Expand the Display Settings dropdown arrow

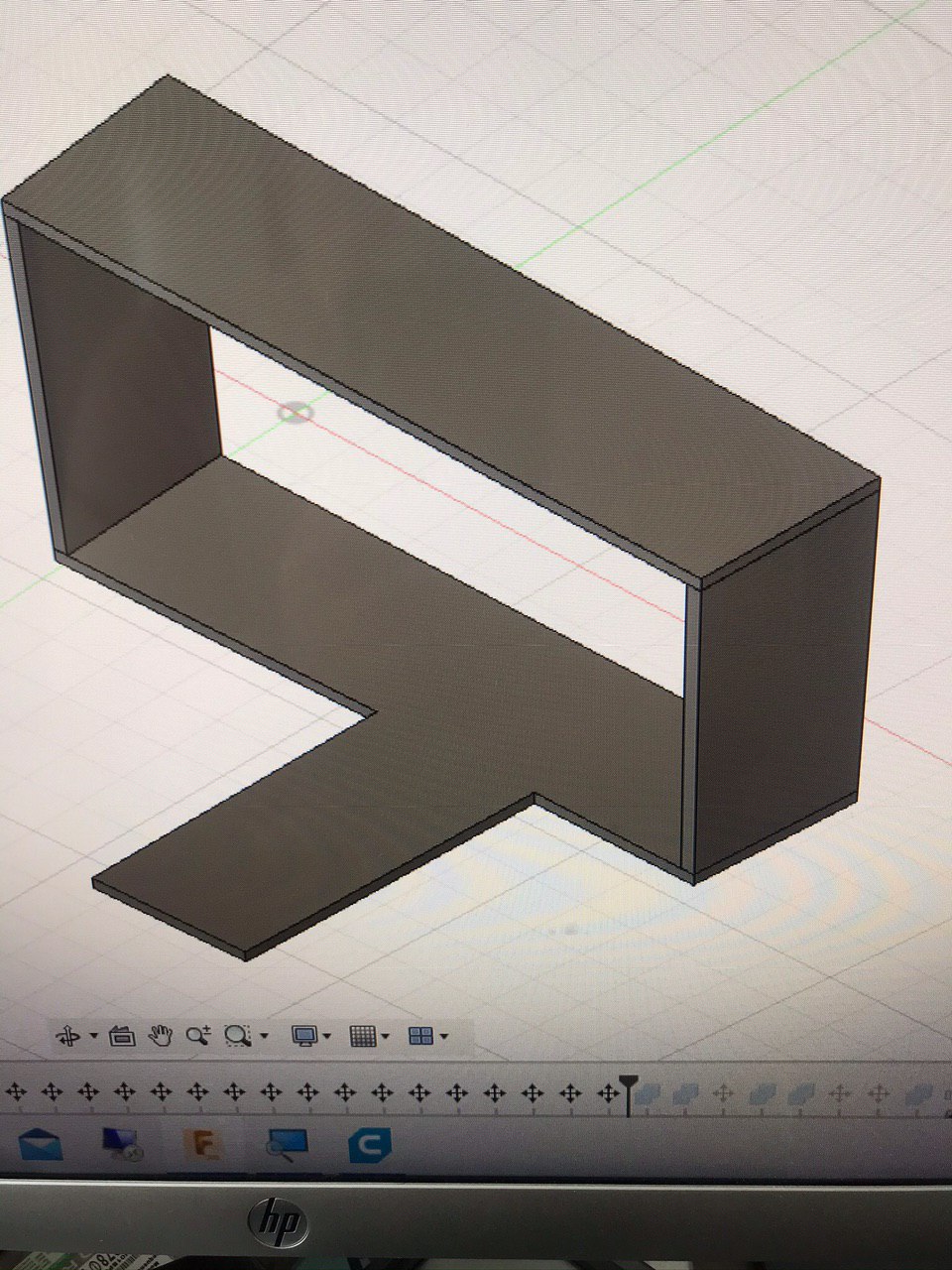[x=326, y=1037]
